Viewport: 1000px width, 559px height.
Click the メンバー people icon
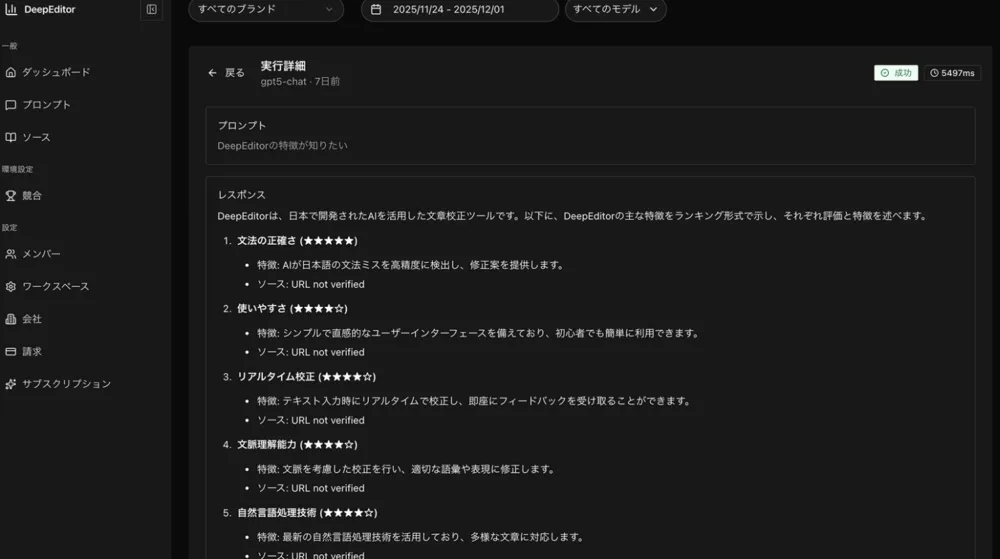tap(11, 254)
